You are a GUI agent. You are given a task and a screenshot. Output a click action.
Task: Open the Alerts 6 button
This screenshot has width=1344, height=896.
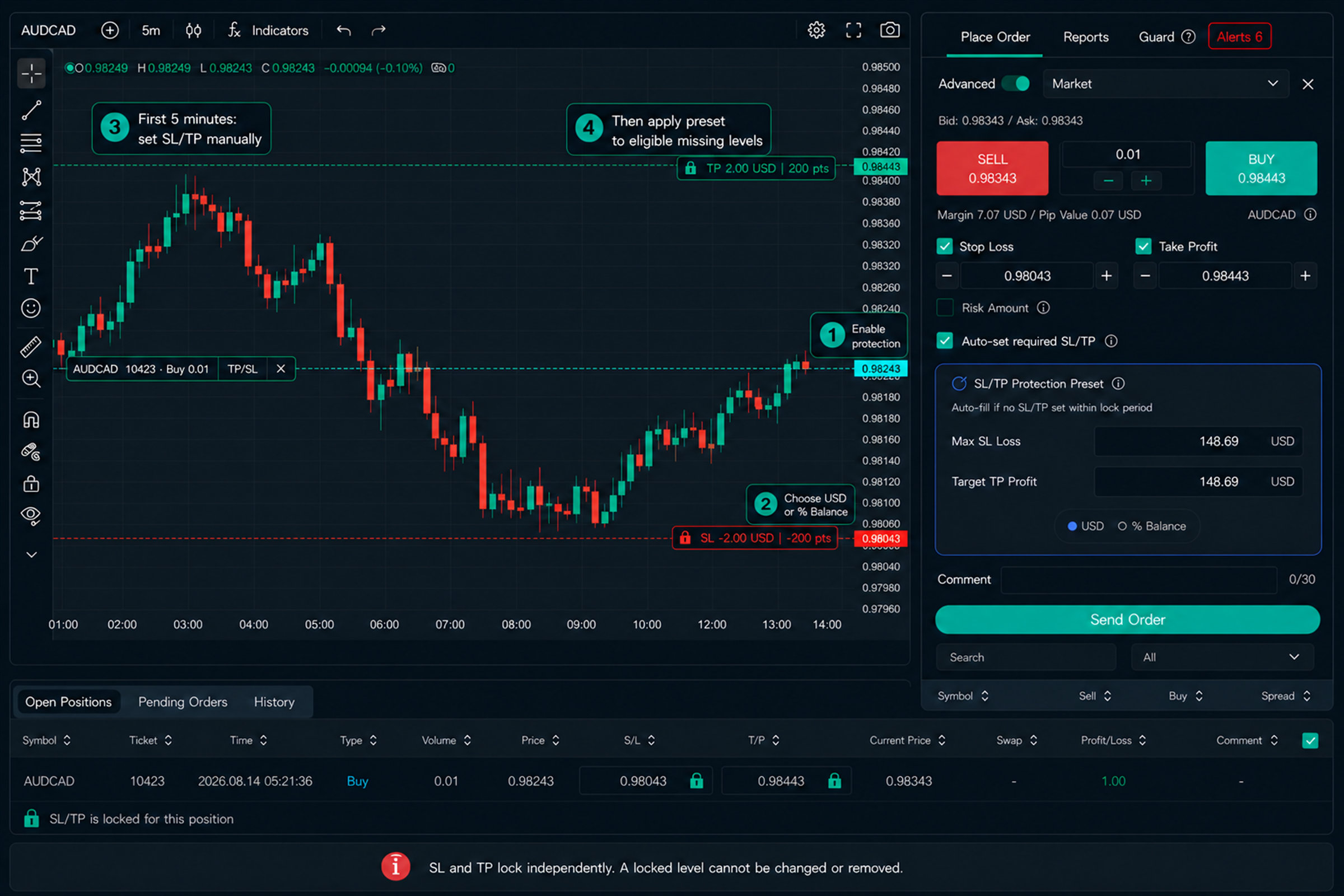tap(1239, 36)
